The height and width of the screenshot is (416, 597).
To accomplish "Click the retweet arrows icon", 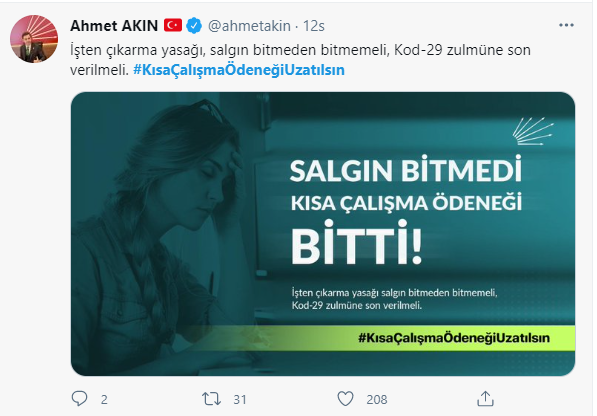I will 211,399.
